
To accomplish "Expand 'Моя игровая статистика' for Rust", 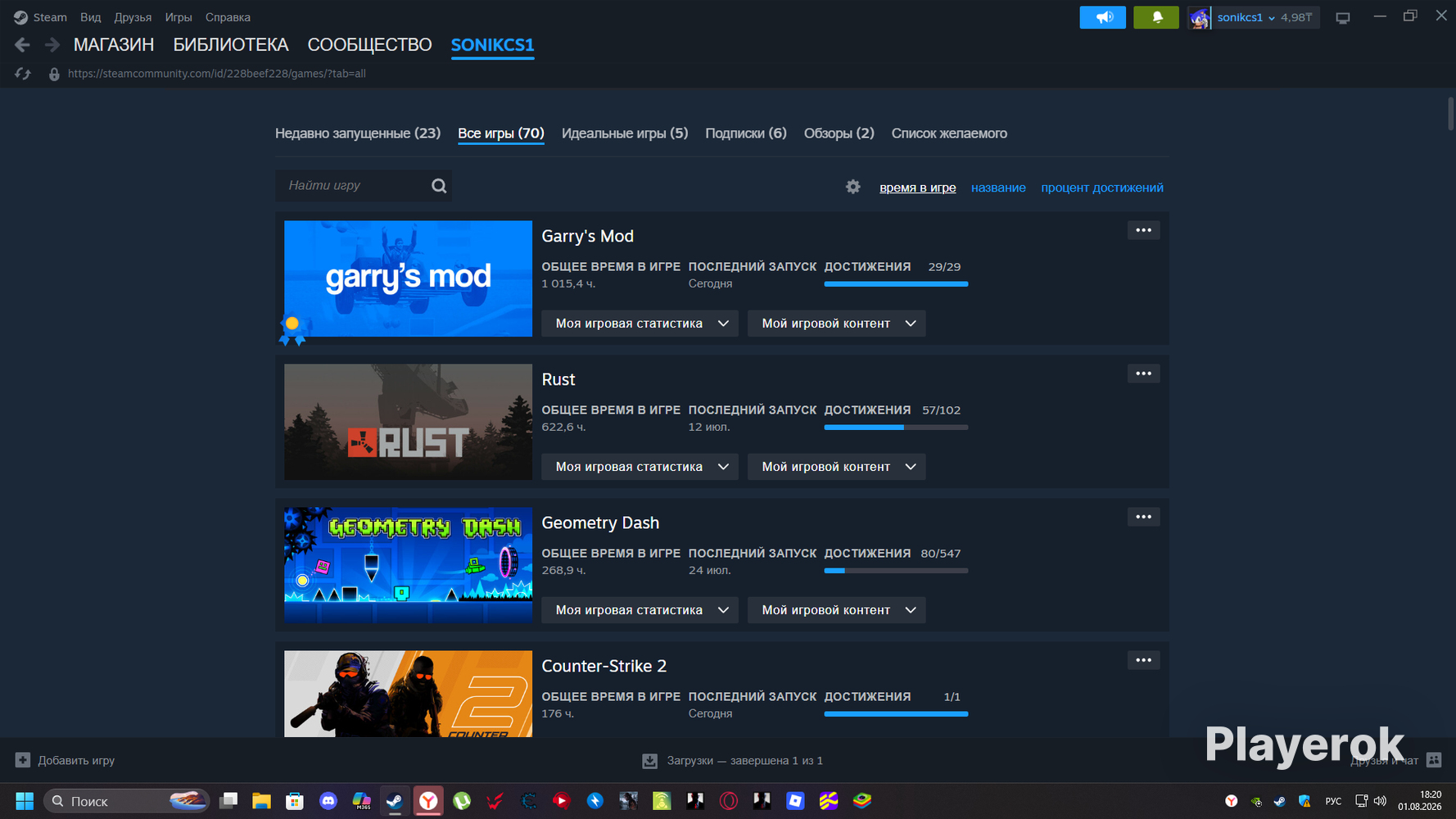I will point(640,467).
